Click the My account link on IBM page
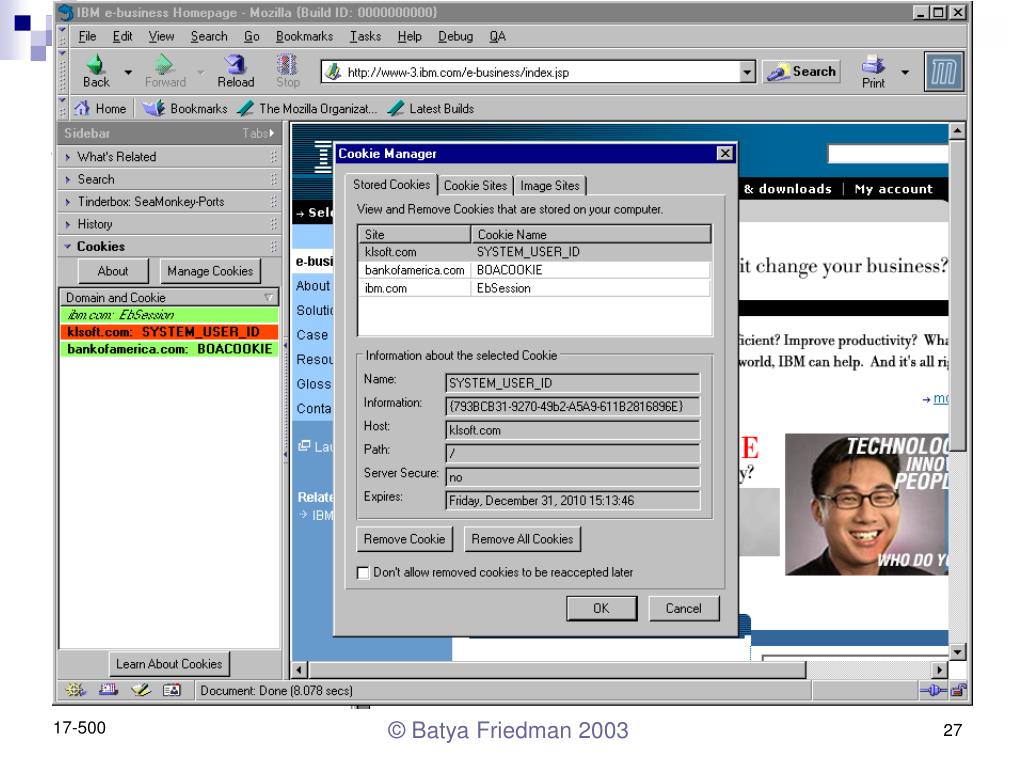This screenshot has width=1024, height=768. coord(893,189)
